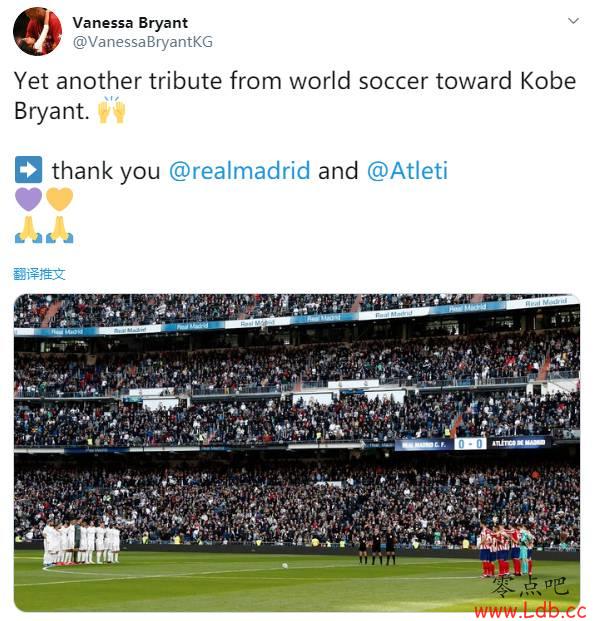The width and height of the screenshot is (596, 621).
Task: Click the second praying hands emoji
Action: [59, 229]
